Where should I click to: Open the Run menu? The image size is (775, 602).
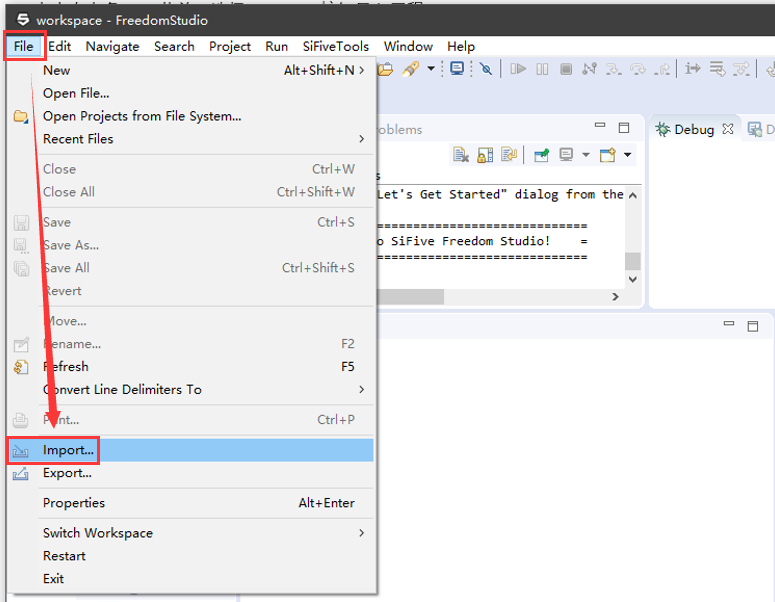[x=276, y=46]
